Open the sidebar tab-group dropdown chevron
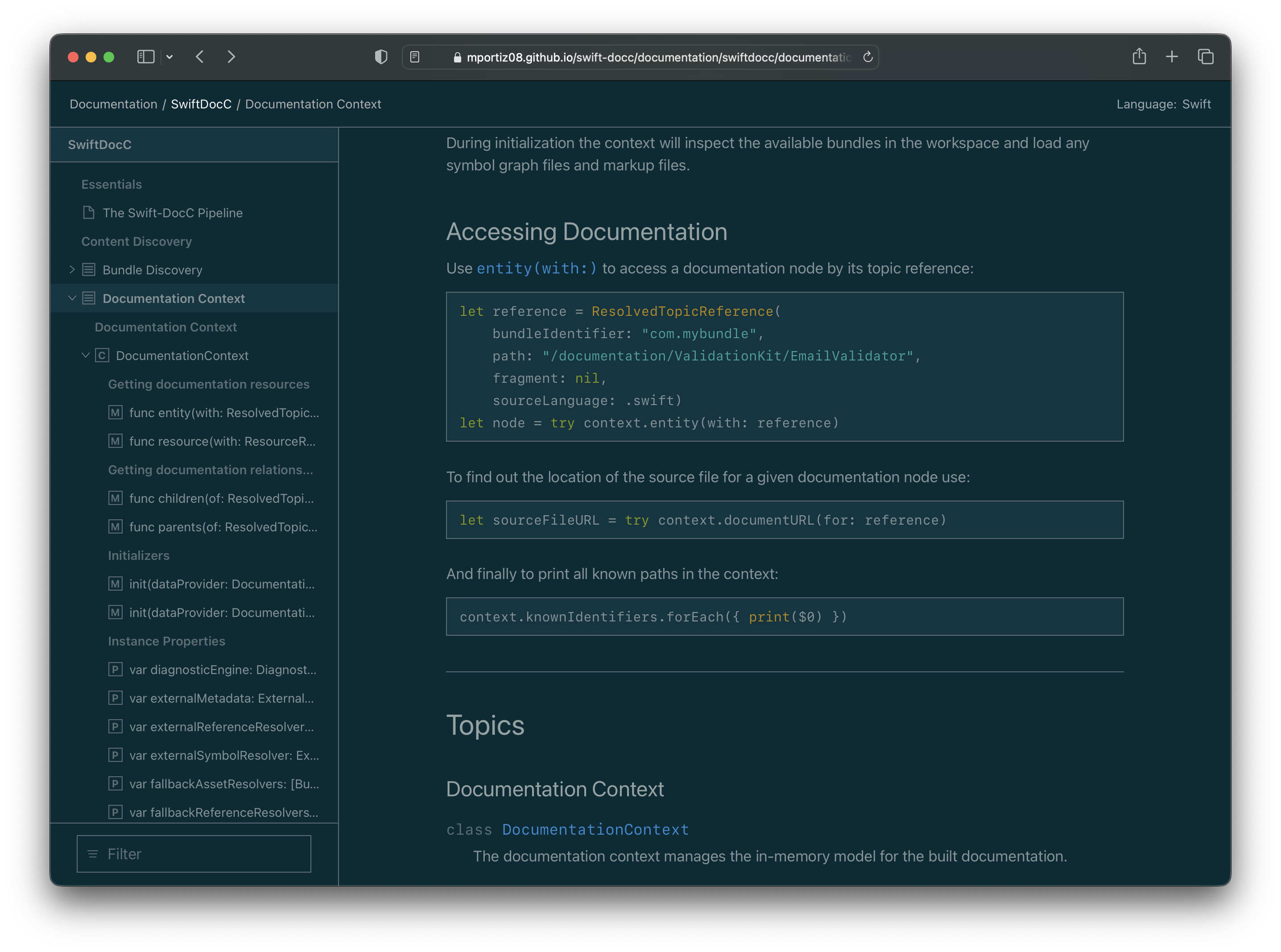1281x952 pixels. click(169, 57)
